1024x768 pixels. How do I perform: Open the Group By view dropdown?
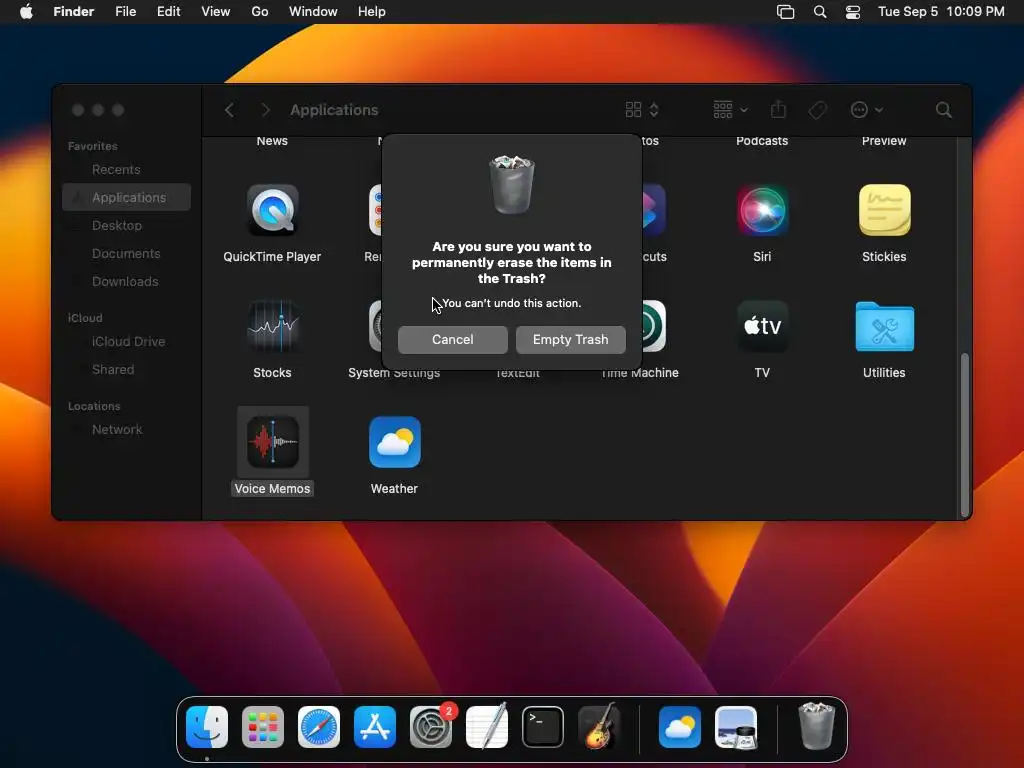pyautogui.click(x=730, y=110)
